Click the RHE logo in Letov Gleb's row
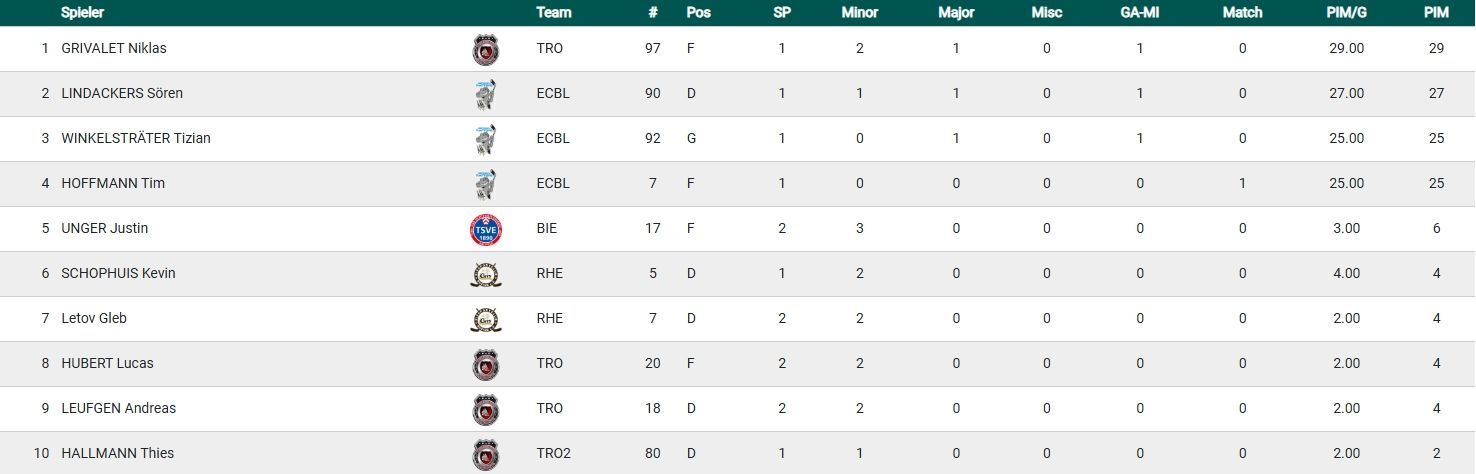Image resolution: width=1476 pixels, height=474 pixels. (486, 319)
